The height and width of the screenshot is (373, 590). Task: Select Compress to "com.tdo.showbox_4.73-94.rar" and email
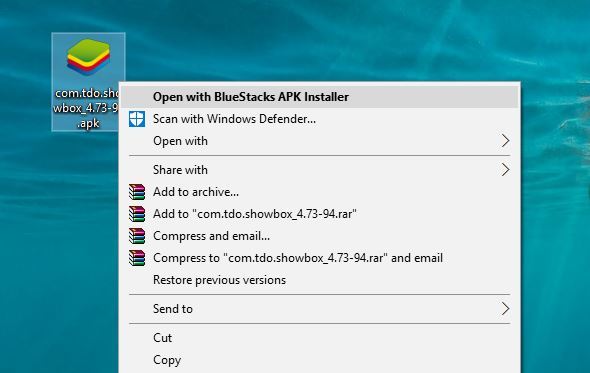[x=320, y=258]
